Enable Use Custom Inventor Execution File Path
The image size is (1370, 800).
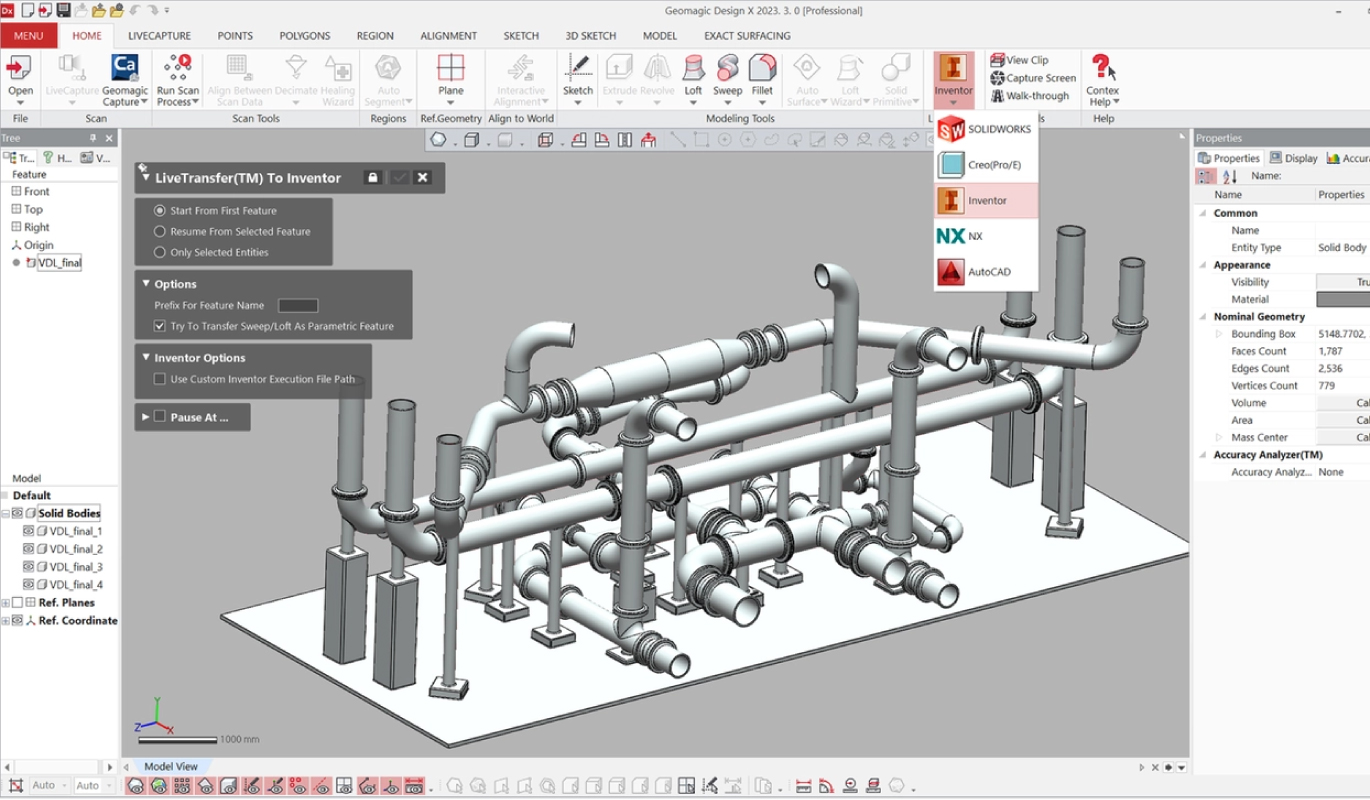point(160,379)
